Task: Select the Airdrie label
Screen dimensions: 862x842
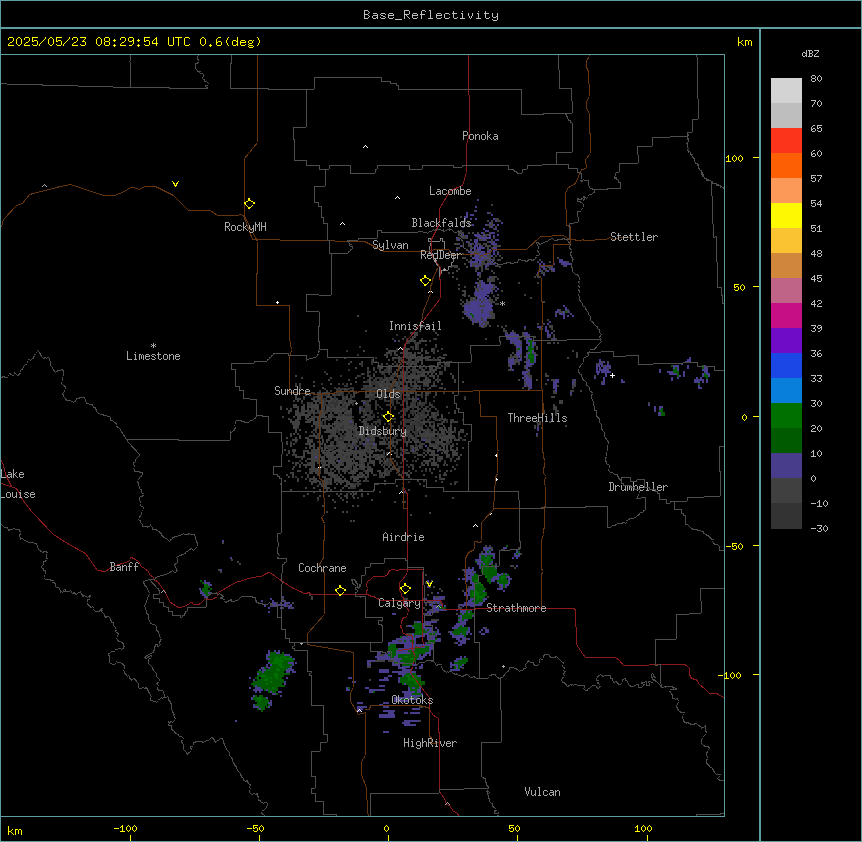Action: (403, 537)
